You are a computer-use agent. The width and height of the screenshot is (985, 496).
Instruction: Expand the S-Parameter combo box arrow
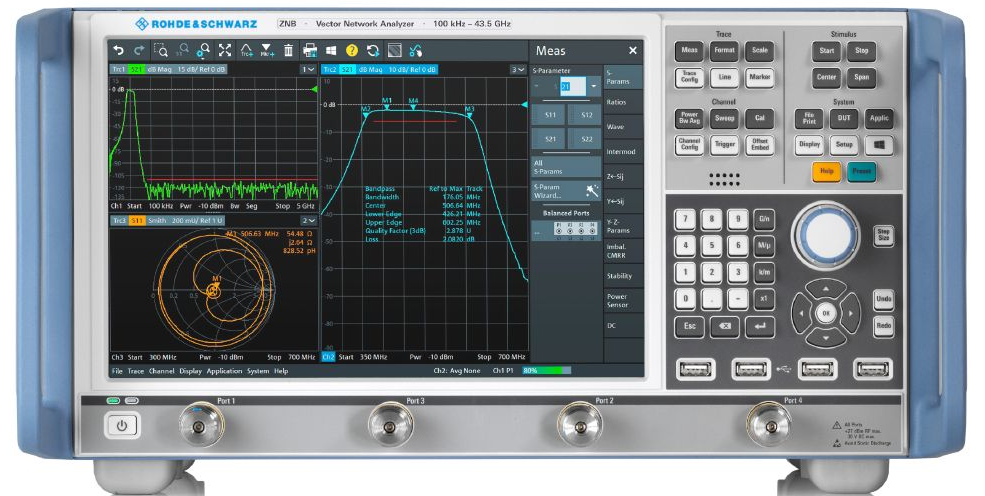tap(594, 86)
